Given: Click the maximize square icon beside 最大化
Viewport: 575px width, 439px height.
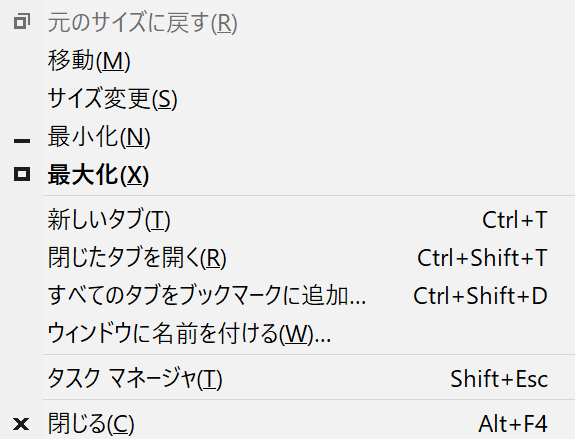Looking at the screenshot, I should click(22, 174).
